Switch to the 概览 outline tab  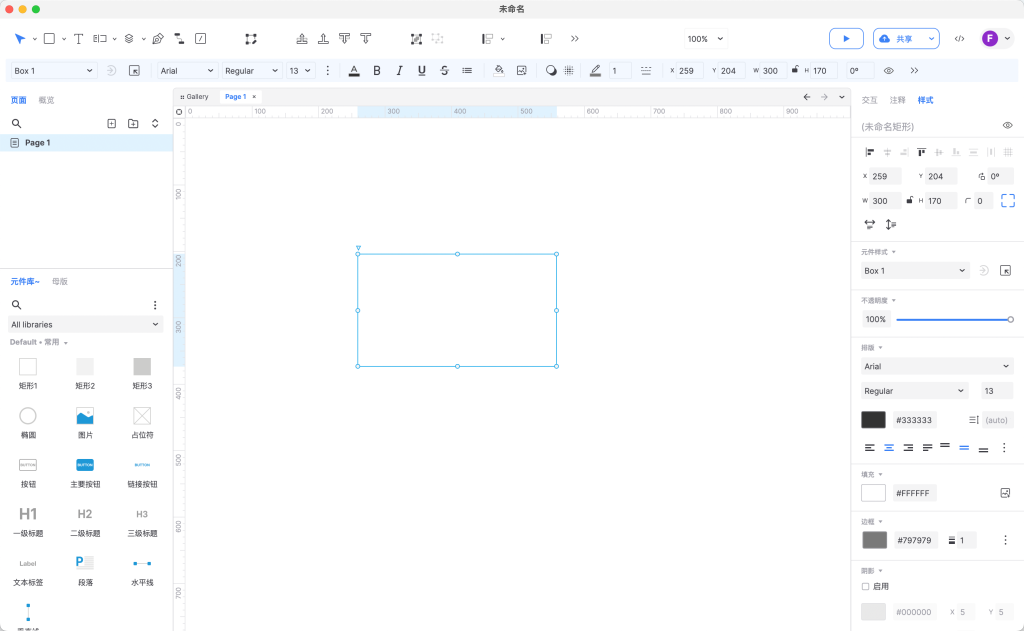[46, 100]
